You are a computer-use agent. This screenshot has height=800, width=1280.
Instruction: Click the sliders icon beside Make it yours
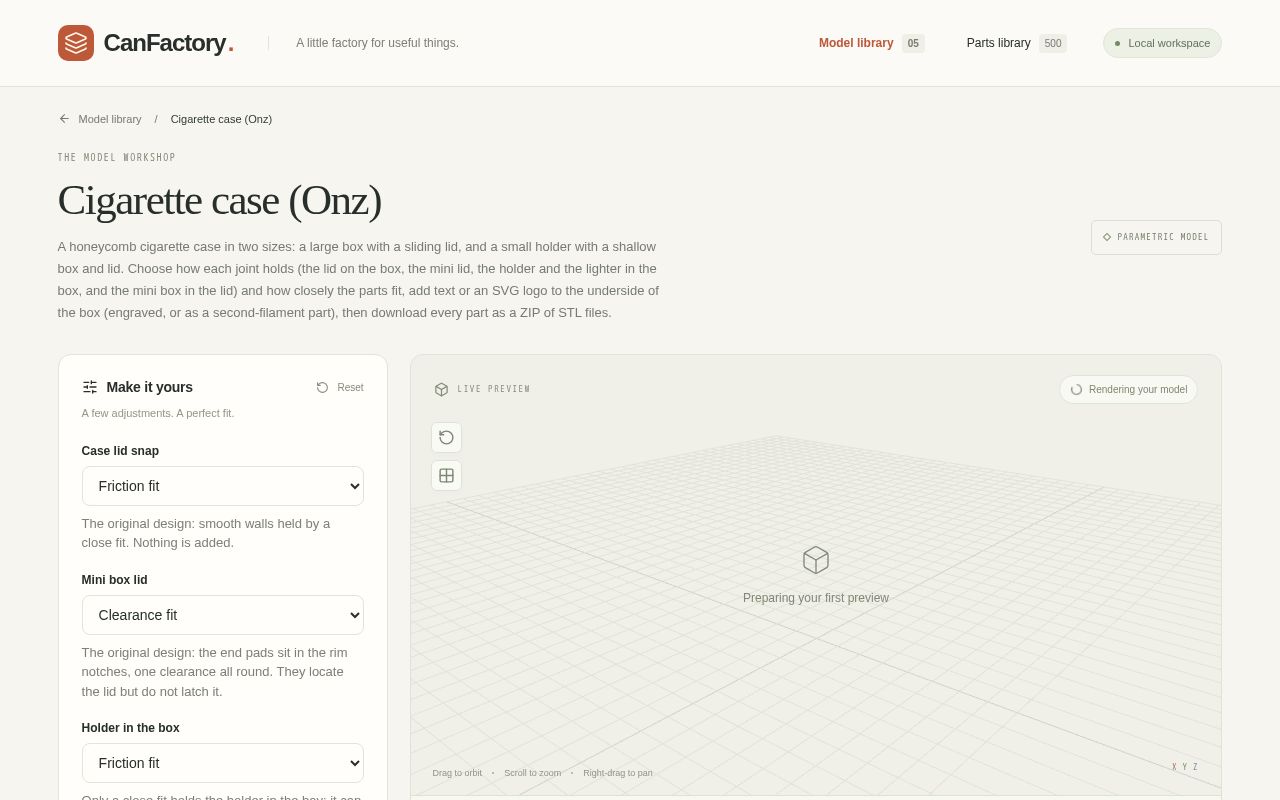[x=90, y=387]
